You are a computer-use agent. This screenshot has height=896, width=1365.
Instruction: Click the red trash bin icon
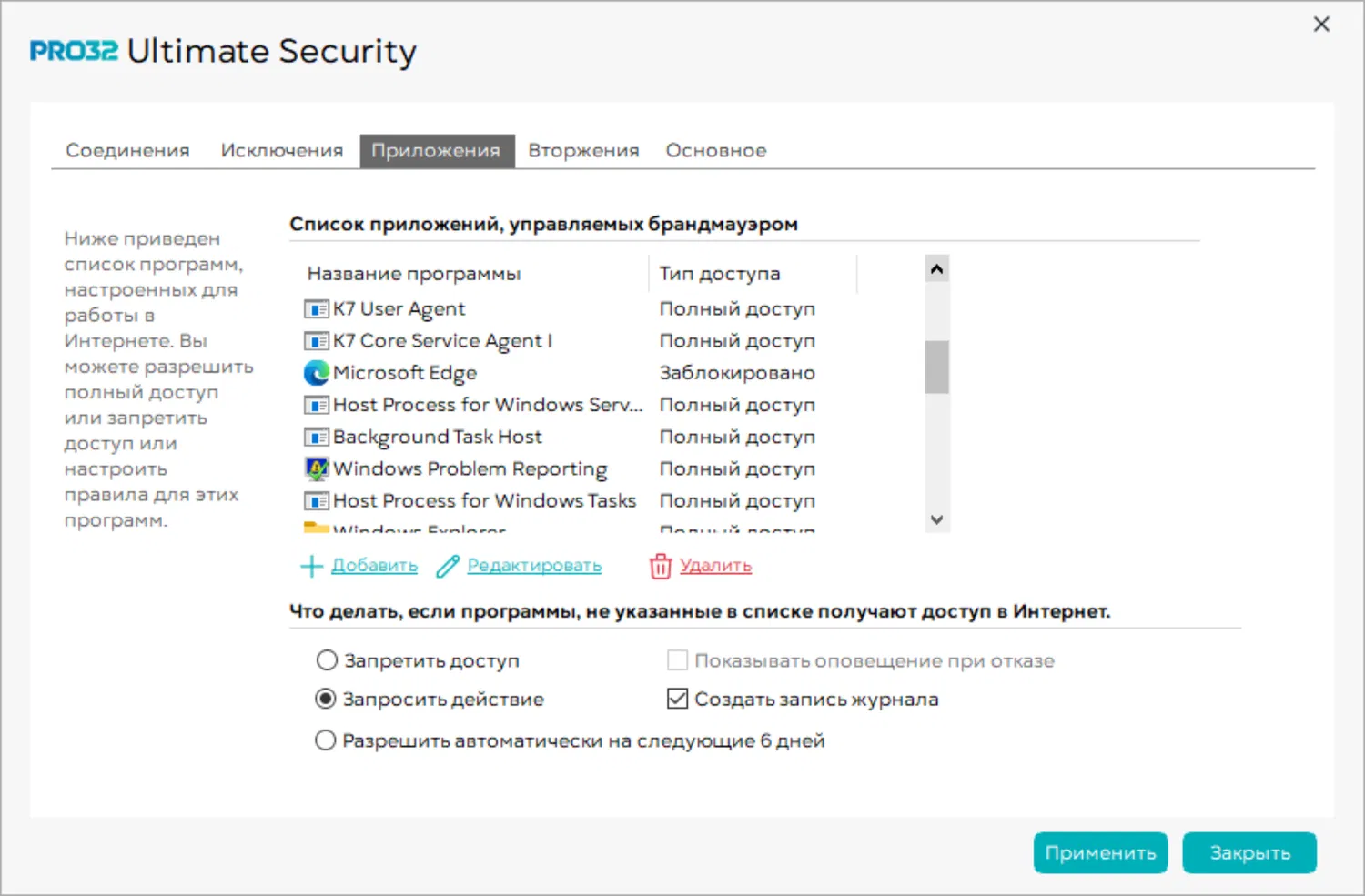tap(660, 567)
